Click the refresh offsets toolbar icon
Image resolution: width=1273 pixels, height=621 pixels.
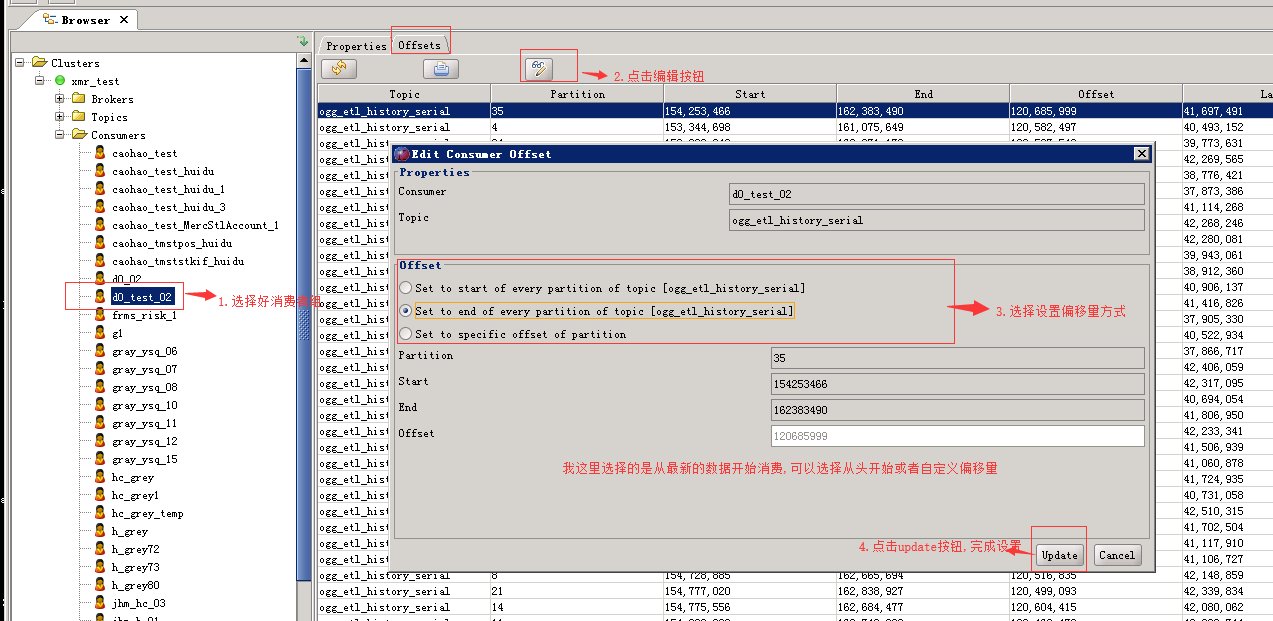(x=339, y=68)
